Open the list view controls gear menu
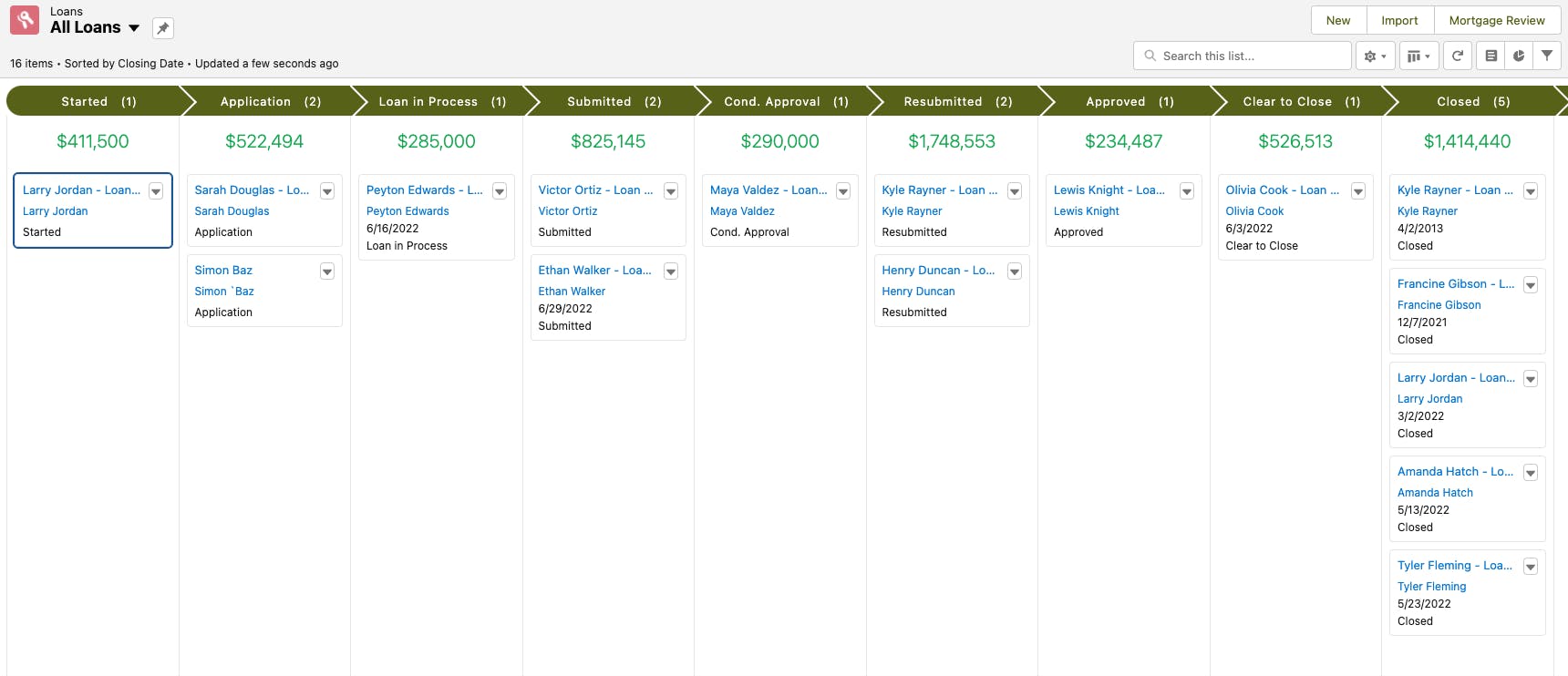 pyautogui.click(x=1375, y=56)
